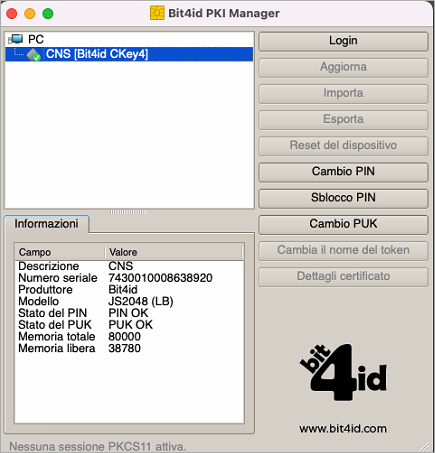Image resolution: width=435 pixels, height=453 pixels.
Task: Click the Campo column header
Action: click(x=60, y=252)
